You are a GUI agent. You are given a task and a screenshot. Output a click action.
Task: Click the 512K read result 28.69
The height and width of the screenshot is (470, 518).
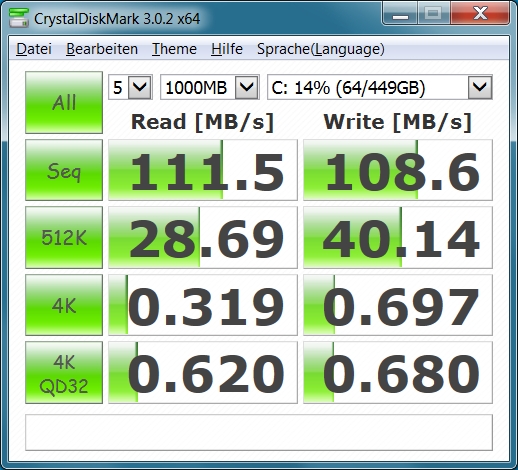pyautogui.click(x=203, y=237)
